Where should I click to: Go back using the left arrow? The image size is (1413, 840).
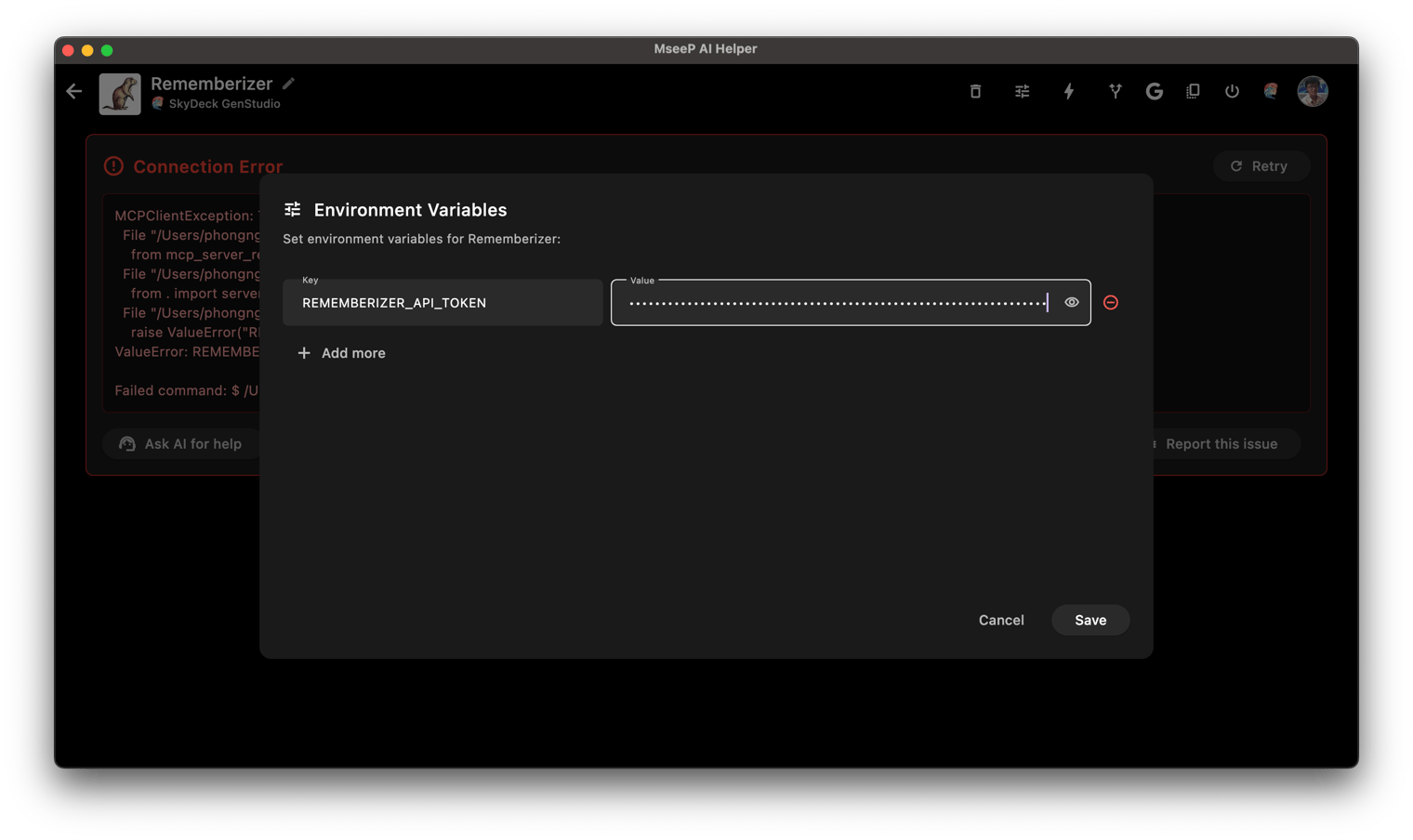point(74,92)
